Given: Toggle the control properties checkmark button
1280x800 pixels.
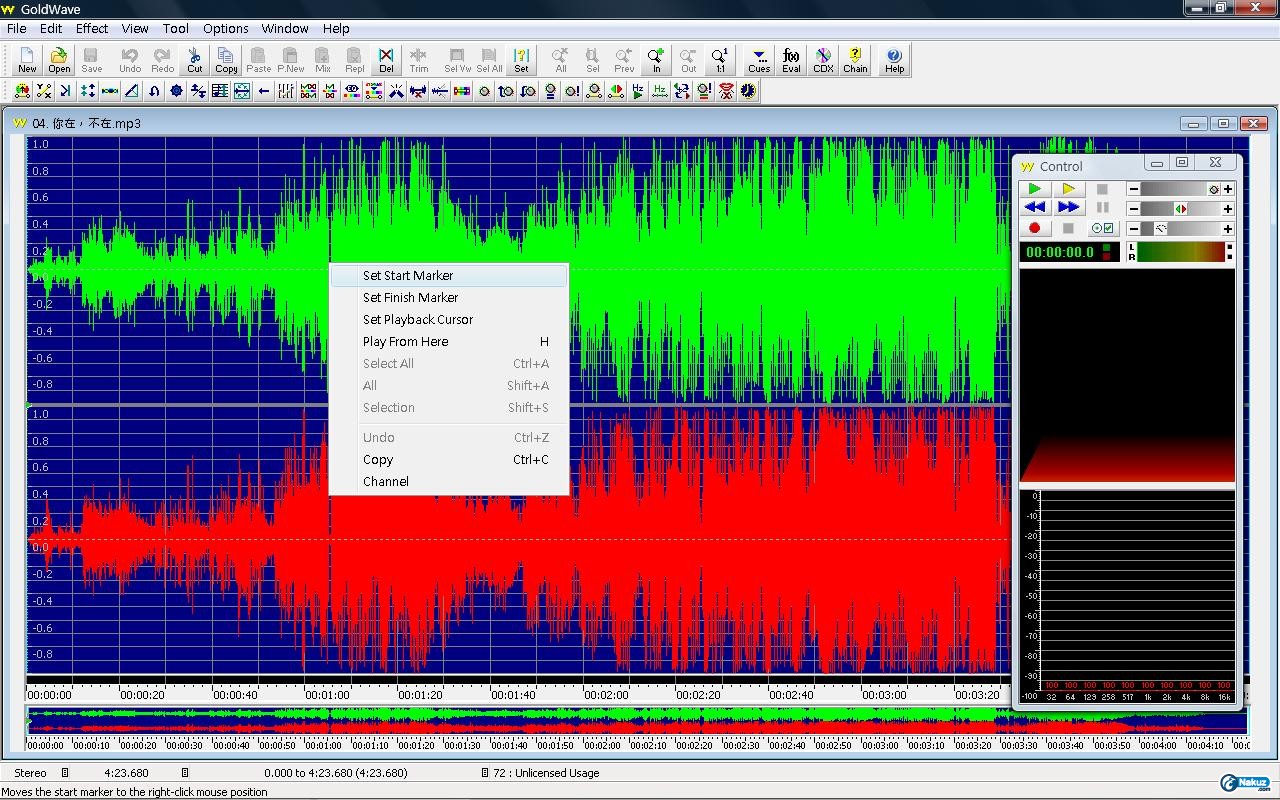Looking at the screenshot, I should pos(1102,228).
